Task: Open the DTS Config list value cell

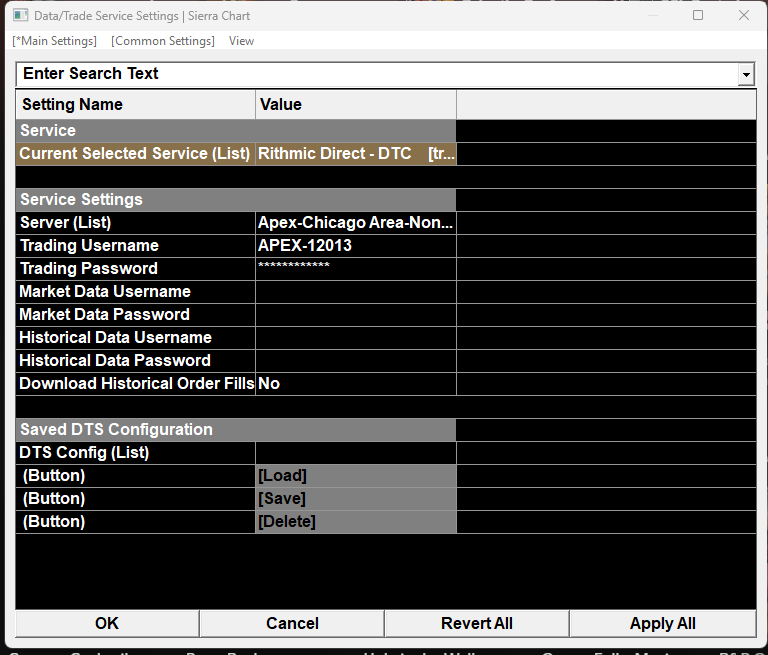Action: (x=355, y=453)
